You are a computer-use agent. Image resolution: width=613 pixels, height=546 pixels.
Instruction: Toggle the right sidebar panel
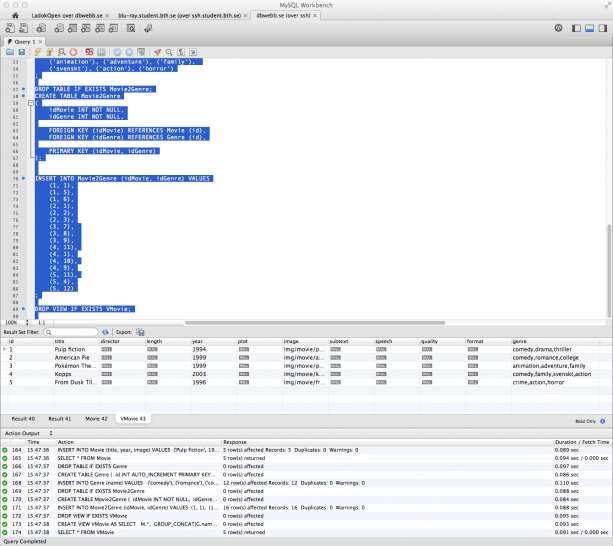click(x=603, y=28)
